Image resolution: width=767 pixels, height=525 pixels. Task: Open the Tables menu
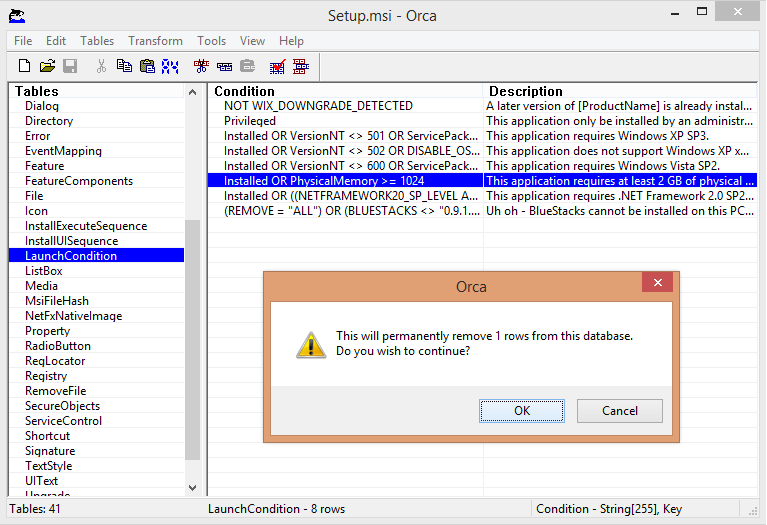point(97,41)
